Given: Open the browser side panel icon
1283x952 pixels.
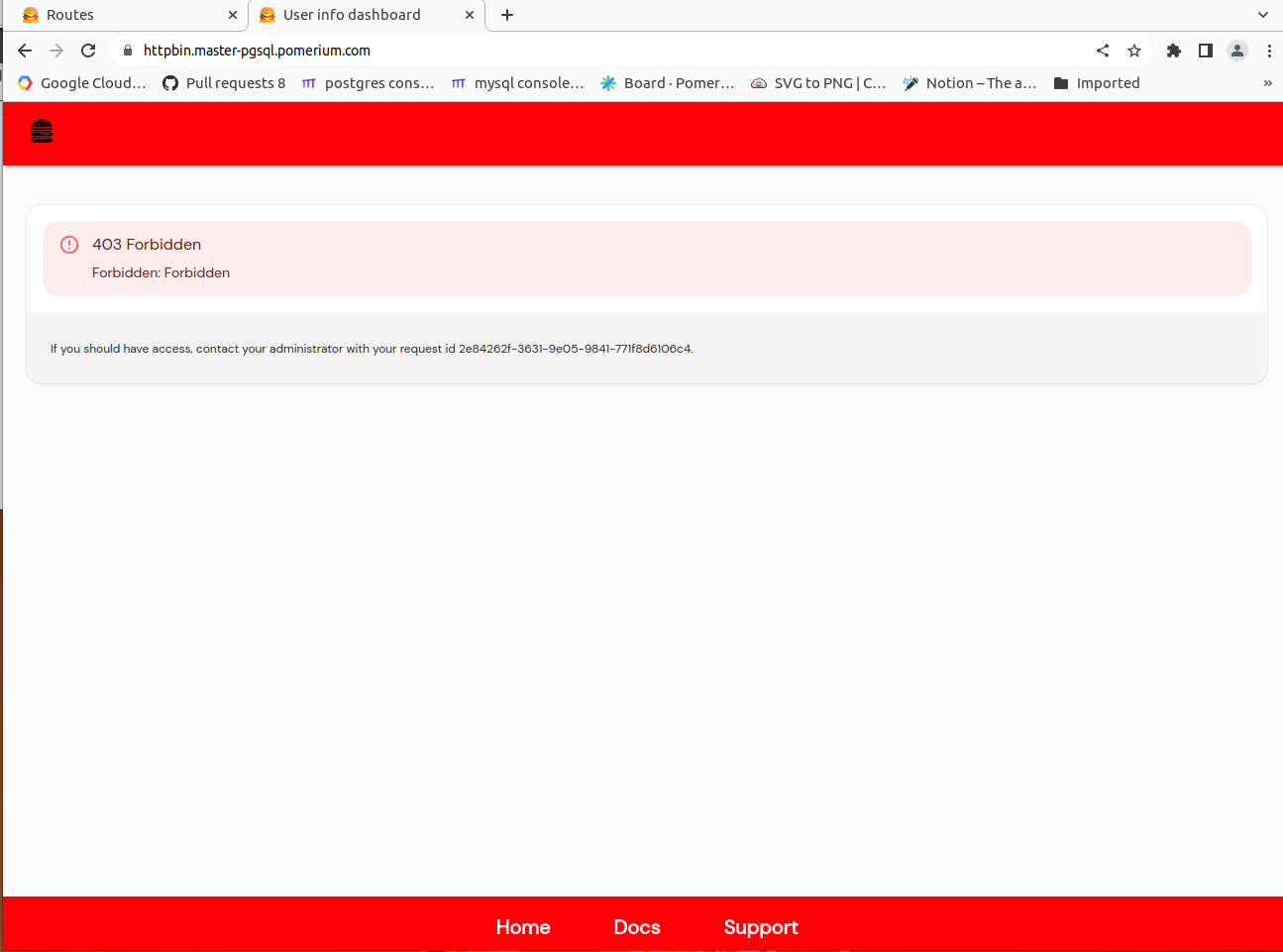Looking at the screenshot, I should (1205, 50).
